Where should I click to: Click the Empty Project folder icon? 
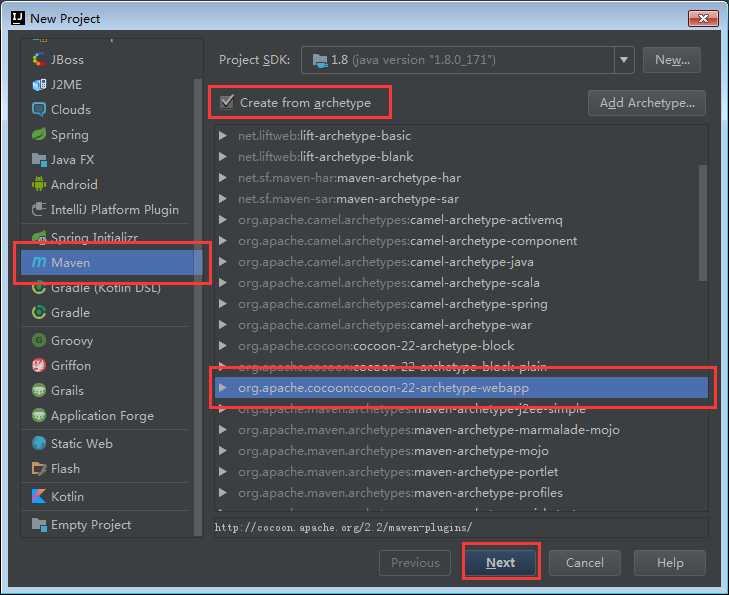coord(39,525)
